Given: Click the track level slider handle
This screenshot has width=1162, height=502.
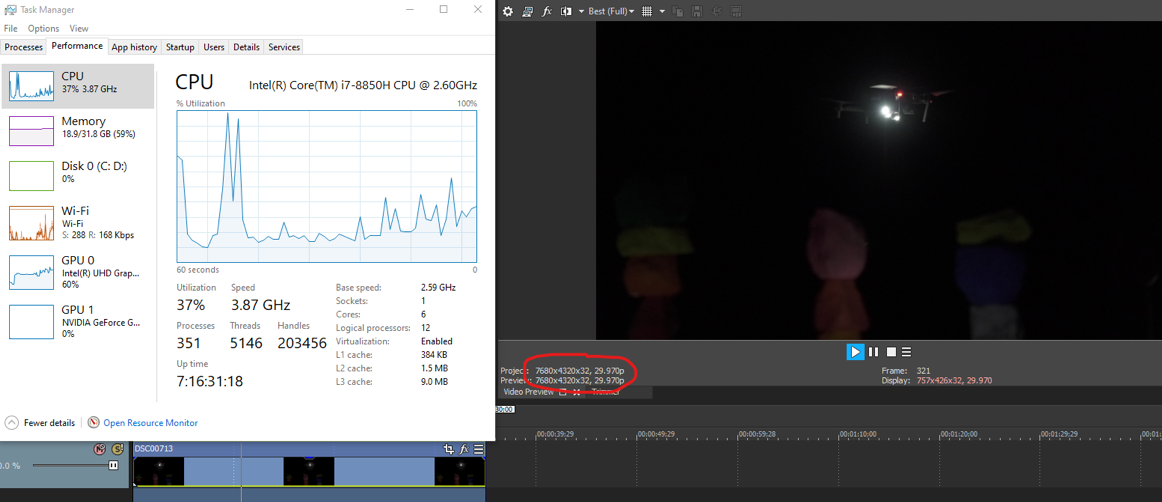Looking at the screenshot, I should 113,466.
